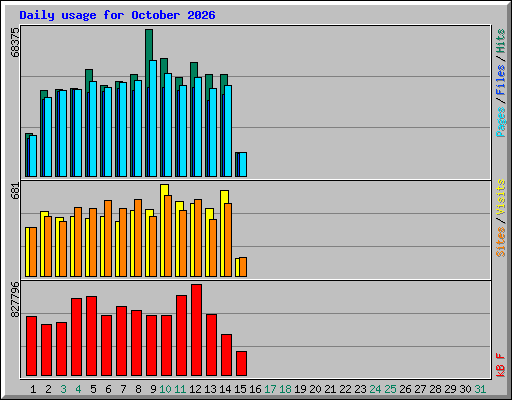Click the 827796 y-axis value
The height and width of the screenshot is (400, 512).
pos(15,299)
